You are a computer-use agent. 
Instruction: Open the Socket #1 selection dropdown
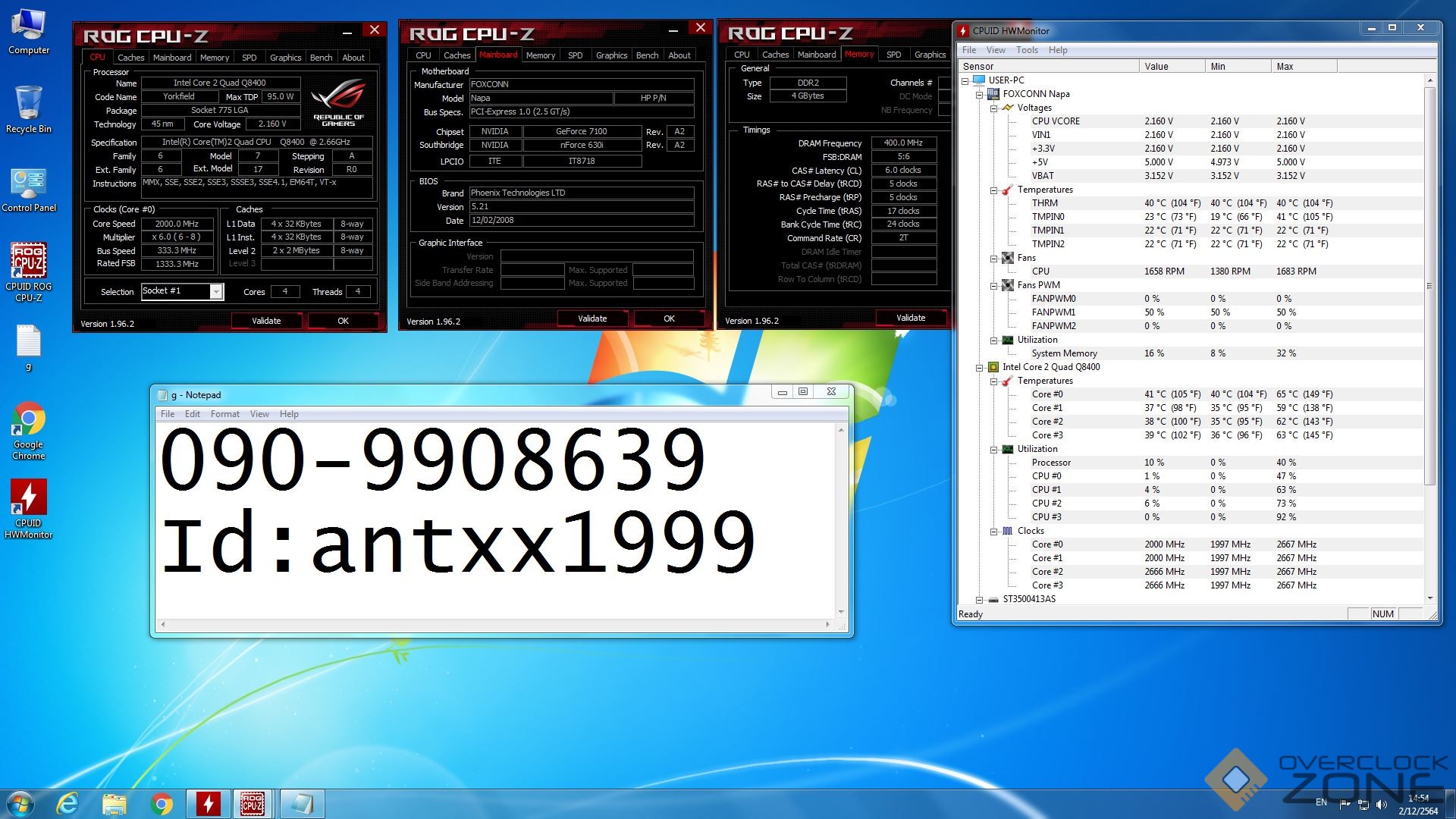pos(216,292)
